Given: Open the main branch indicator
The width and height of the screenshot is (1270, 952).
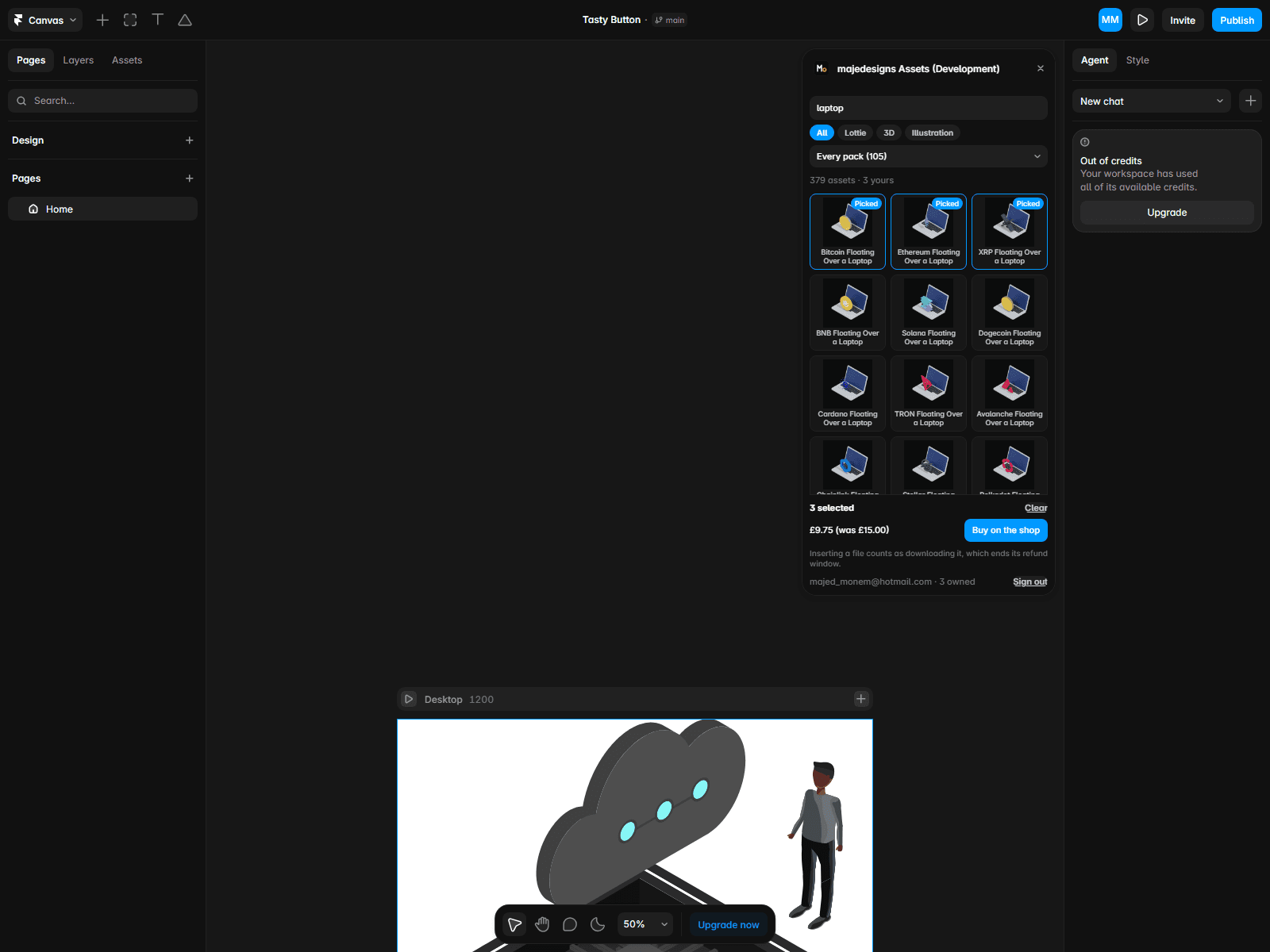Looking at the screenshot, I should (x=670, y=20).
